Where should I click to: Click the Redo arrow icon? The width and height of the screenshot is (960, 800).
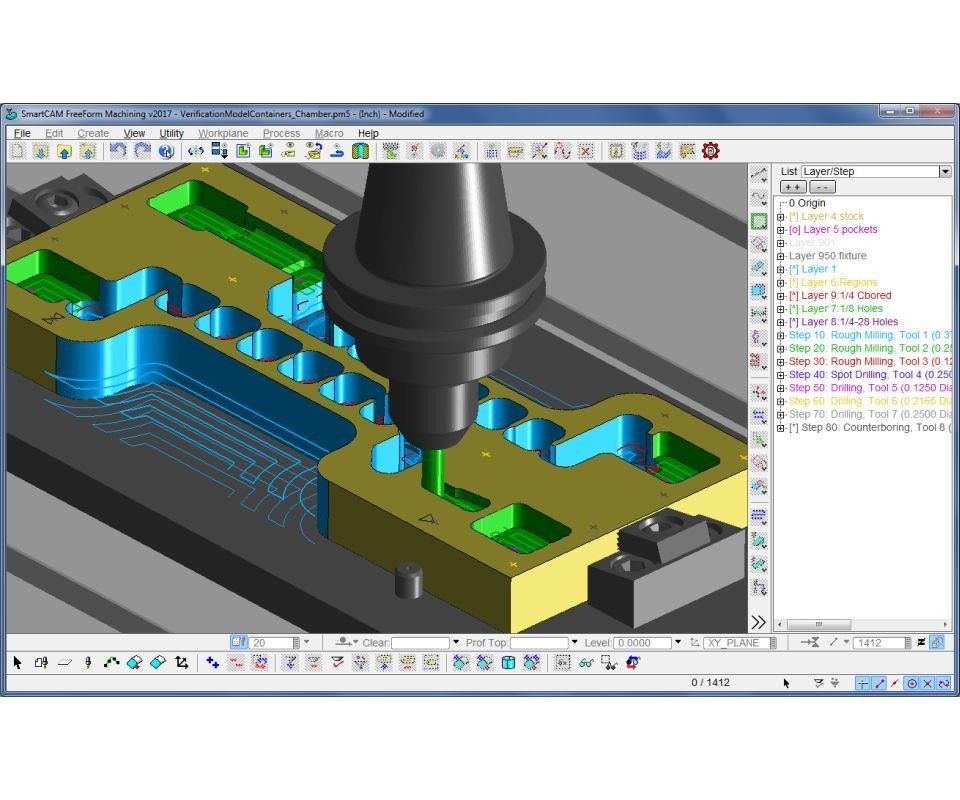(x=141, y=151)
